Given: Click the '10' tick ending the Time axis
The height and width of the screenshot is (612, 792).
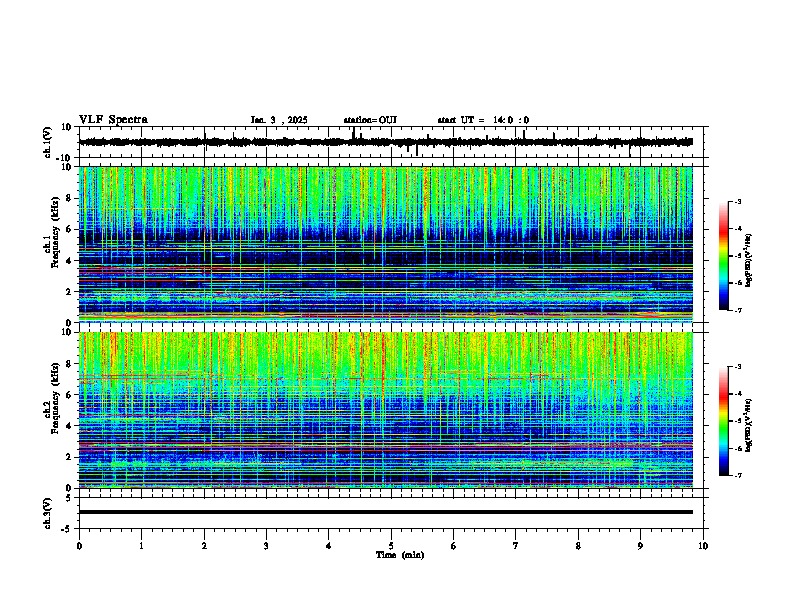Looking at the screenshot, I should pos(703,546).
